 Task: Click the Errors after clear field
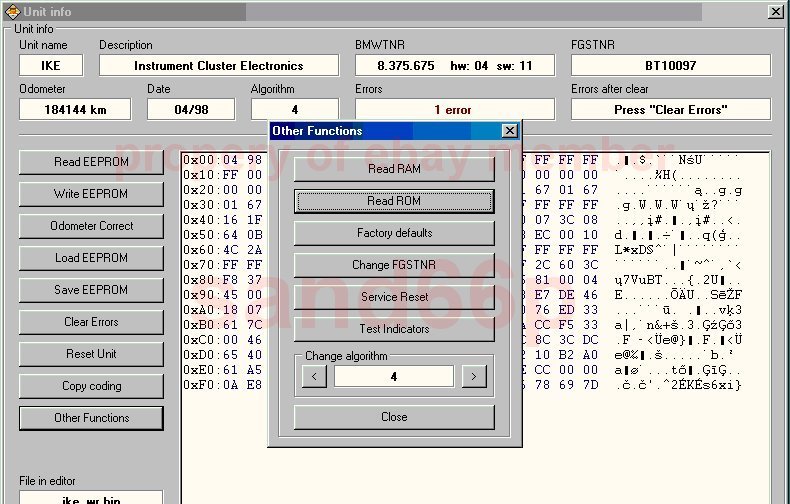coord(671,109)
